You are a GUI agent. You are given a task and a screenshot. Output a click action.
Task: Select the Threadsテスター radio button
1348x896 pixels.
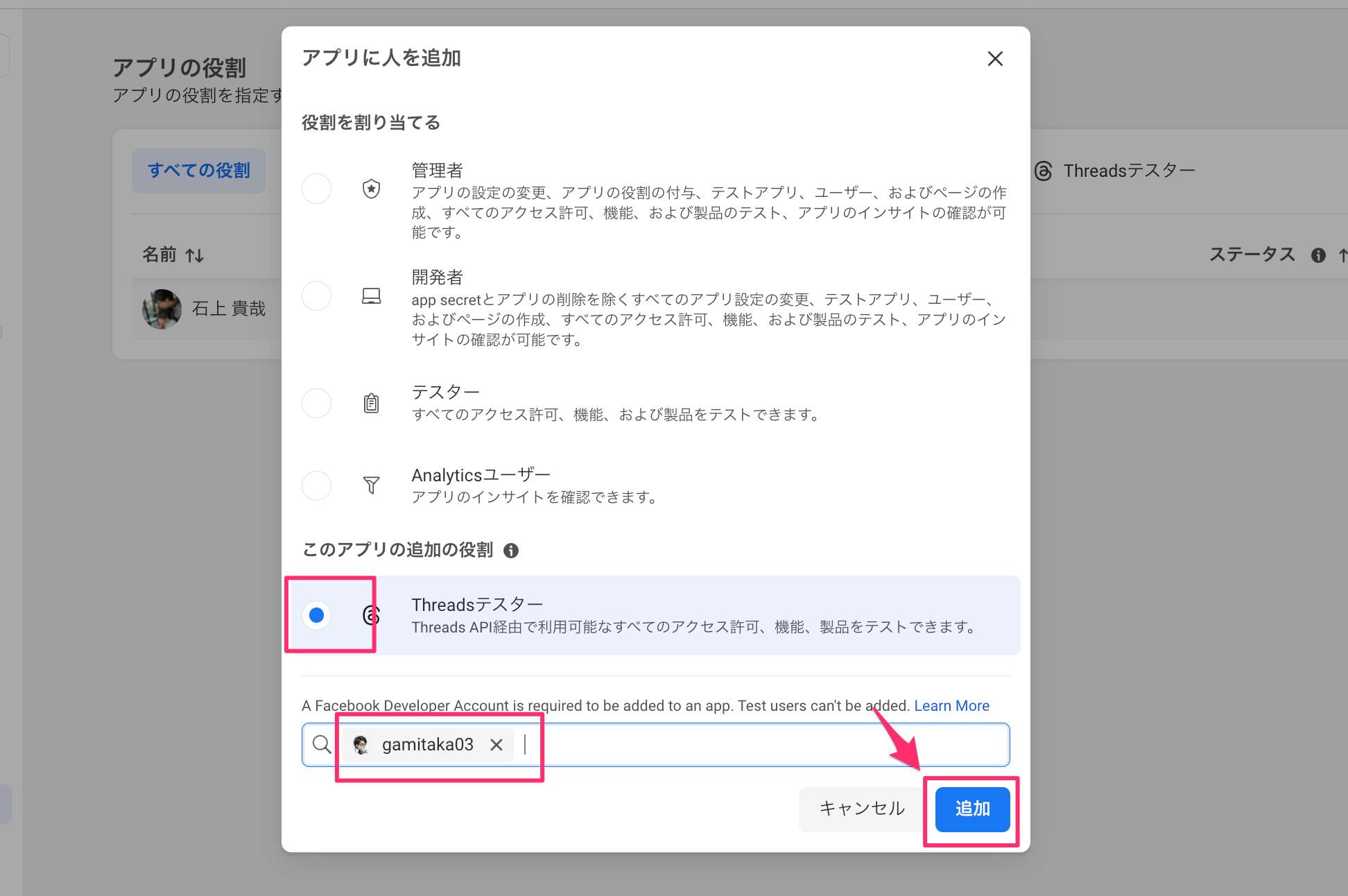coord(317,615)
